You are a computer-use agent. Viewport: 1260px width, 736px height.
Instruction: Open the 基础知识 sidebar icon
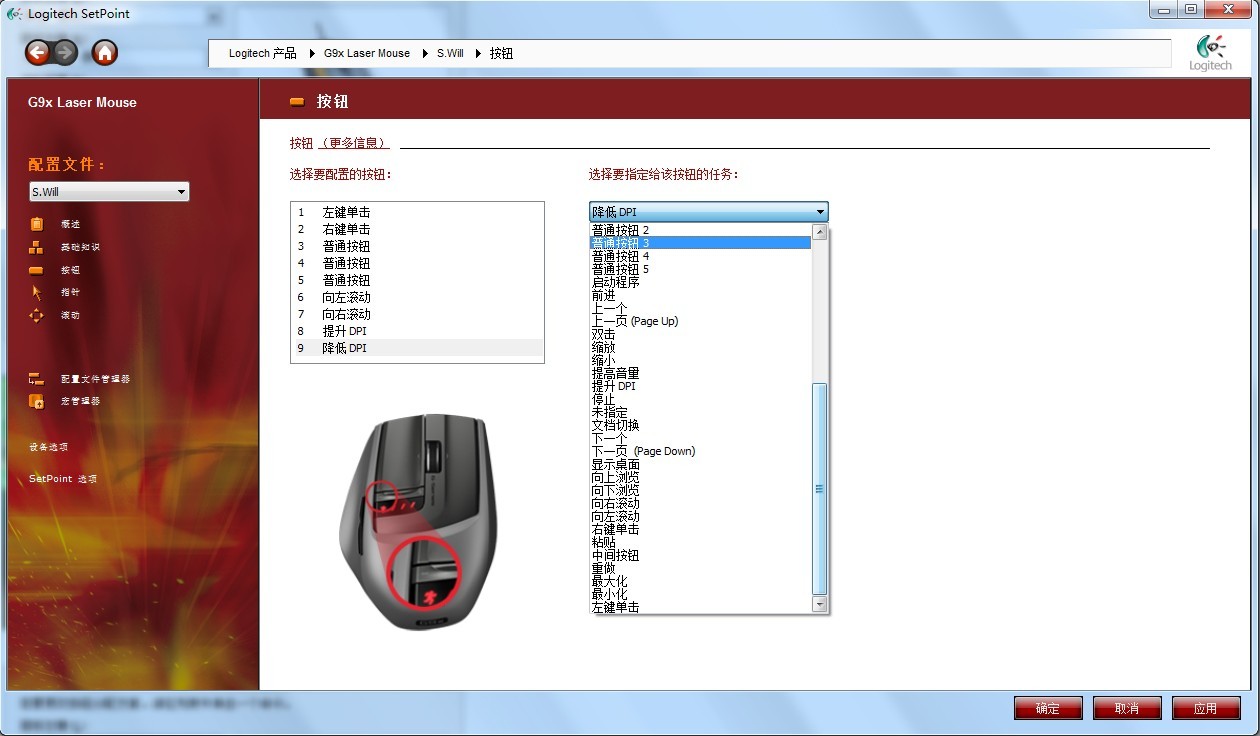(x=37, y=247)
